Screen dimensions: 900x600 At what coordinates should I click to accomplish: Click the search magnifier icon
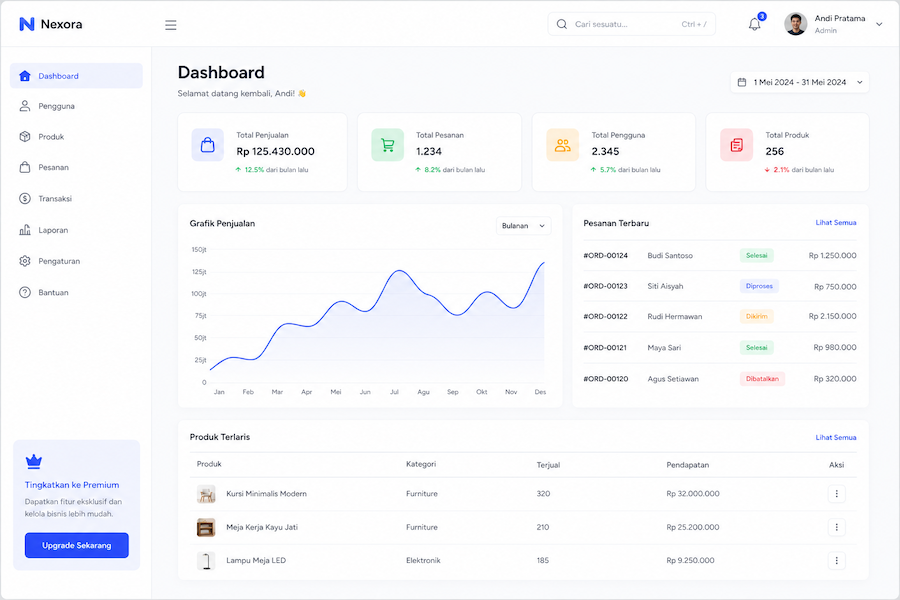tap(562, 24)
